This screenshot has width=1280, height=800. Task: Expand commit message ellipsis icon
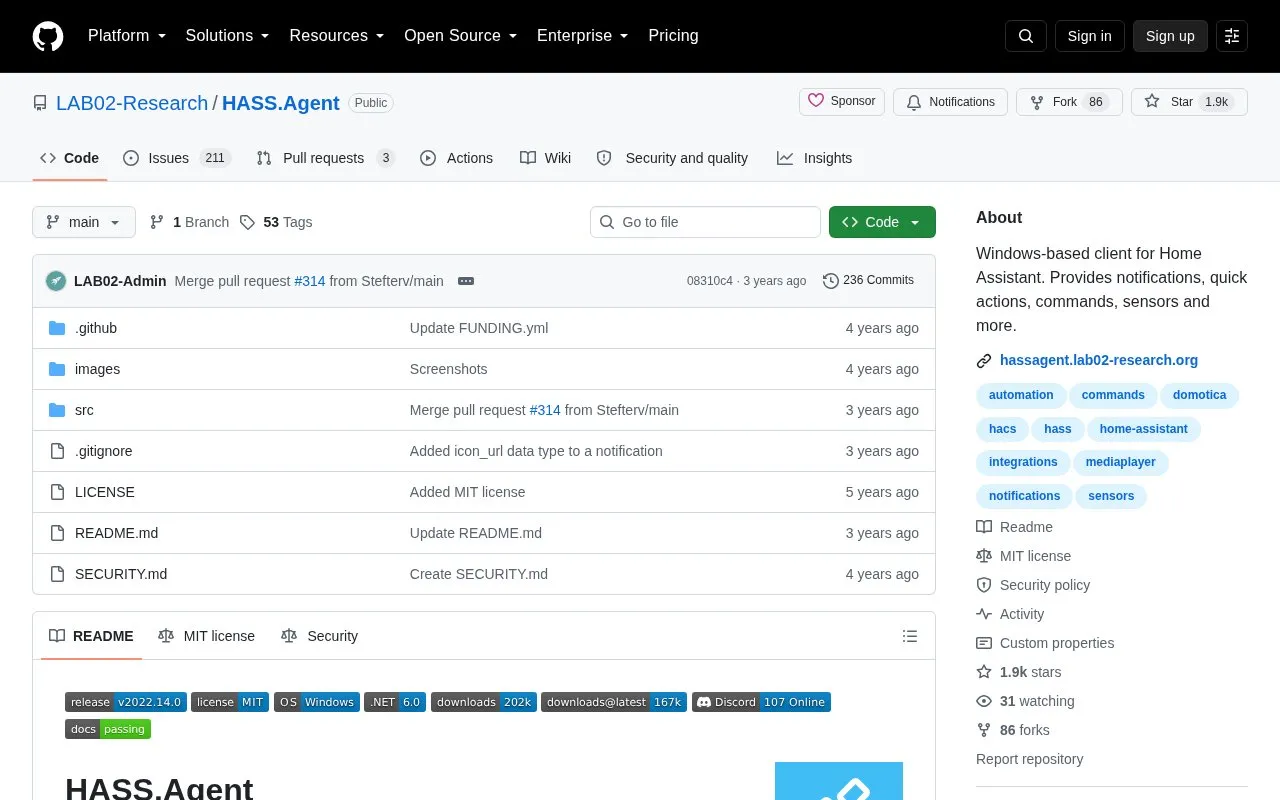tap(466, 281)
